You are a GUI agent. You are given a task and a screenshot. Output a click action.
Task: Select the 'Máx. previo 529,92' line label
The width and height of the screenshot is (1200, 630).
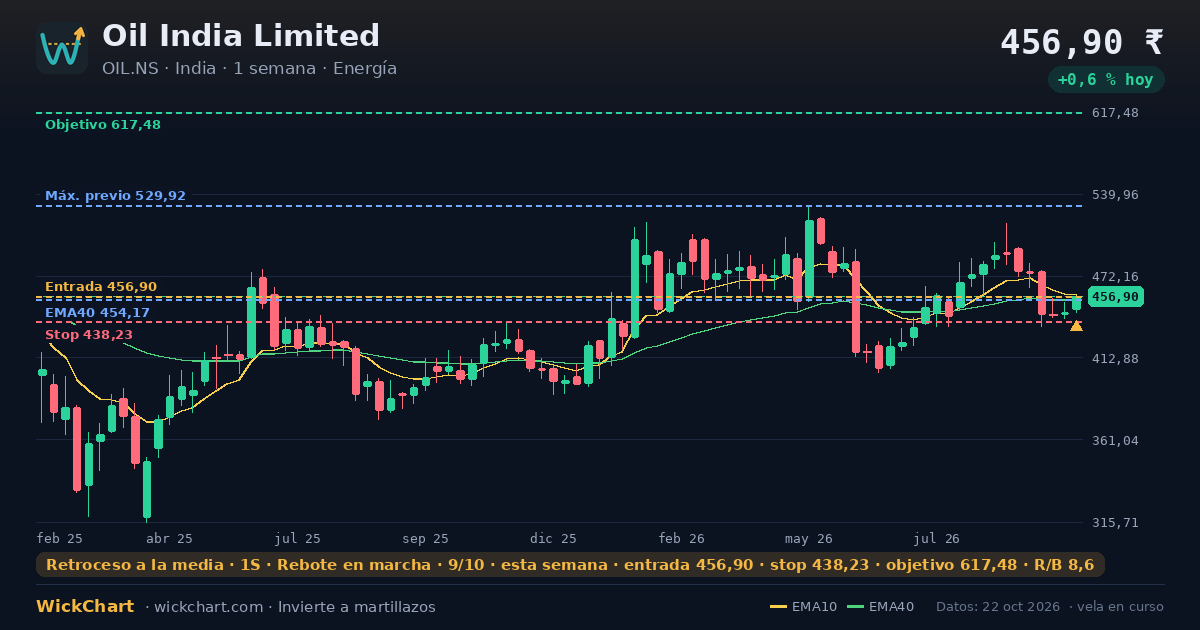pyautogui.click(x=115, y=196)
